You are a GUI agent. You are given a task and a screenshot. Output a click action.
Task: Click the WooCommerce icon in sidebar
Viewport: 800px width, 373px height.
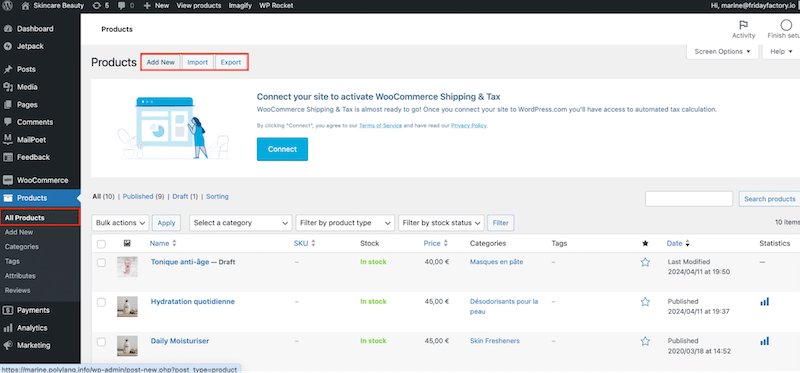(x=8, y=180)
